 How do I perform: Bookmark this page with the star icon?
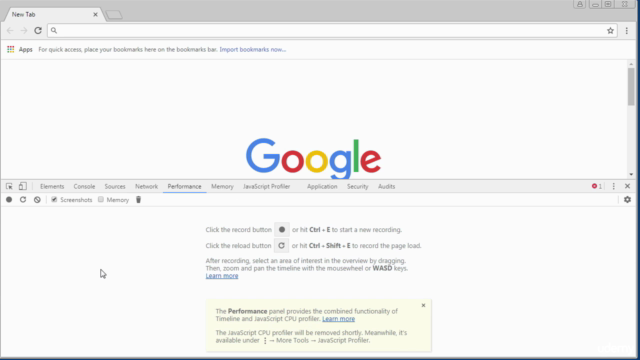[x=610, y=31]
